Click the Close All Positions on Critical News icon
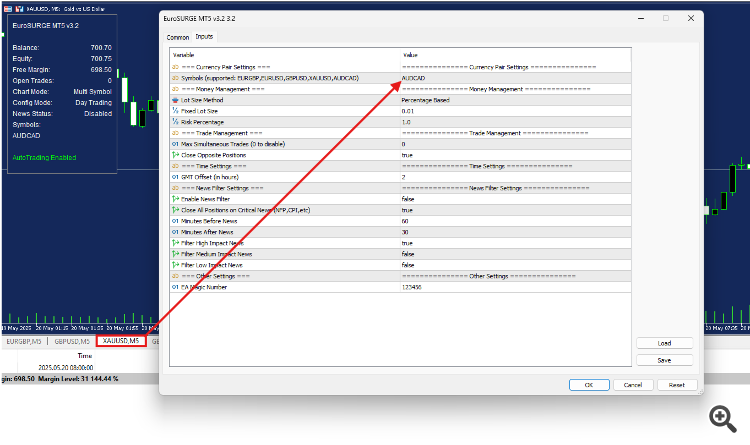Image resolution: width=750 pixels, height=445 pixels. (x=175, y=210)
